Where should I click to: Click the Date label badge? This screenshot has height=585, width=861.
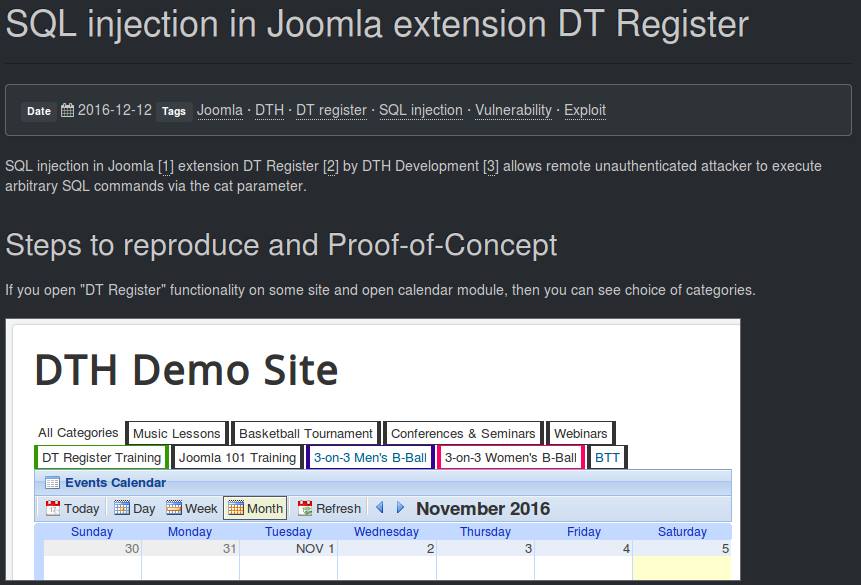pos(38,111)
